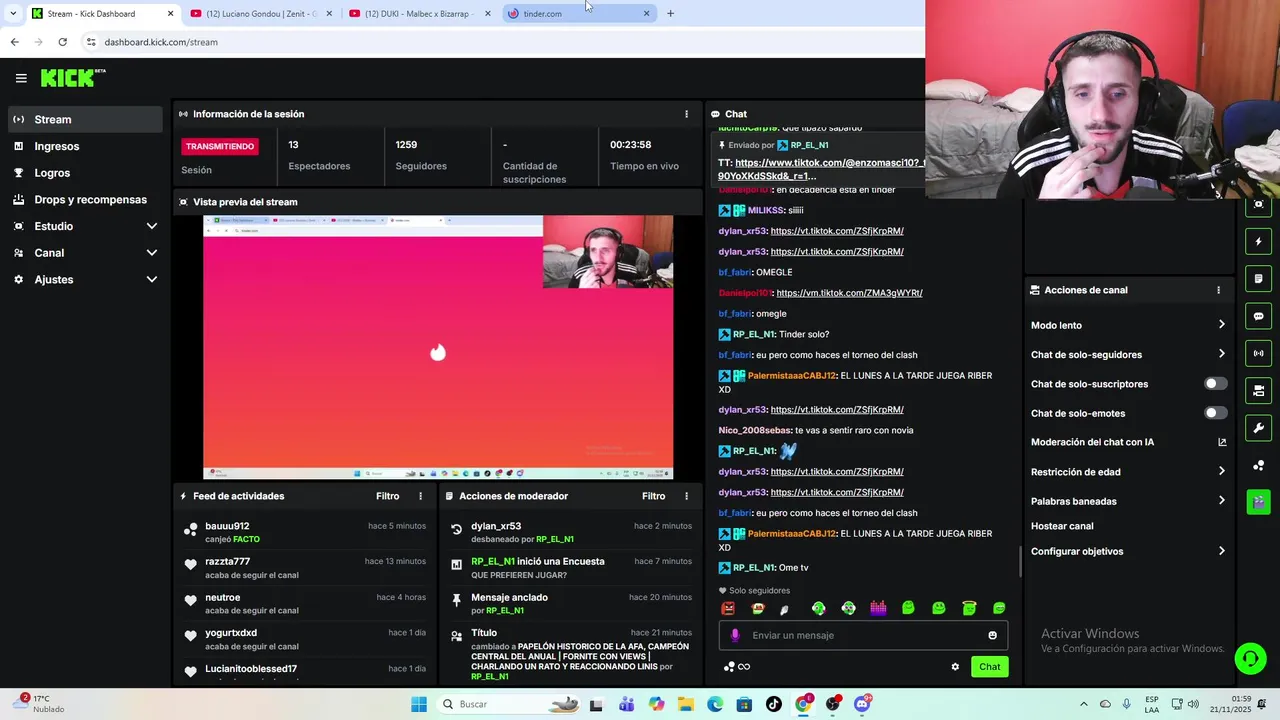The image size is (1280, 720).
Task: Open external link icon for Moderación del chat con IA
Action: (x=1222, y=442)
